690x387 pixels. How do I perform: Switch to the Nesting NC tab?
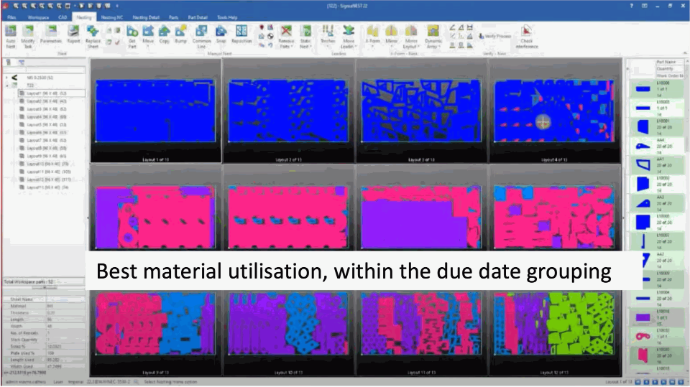click(x=112, y=18)
